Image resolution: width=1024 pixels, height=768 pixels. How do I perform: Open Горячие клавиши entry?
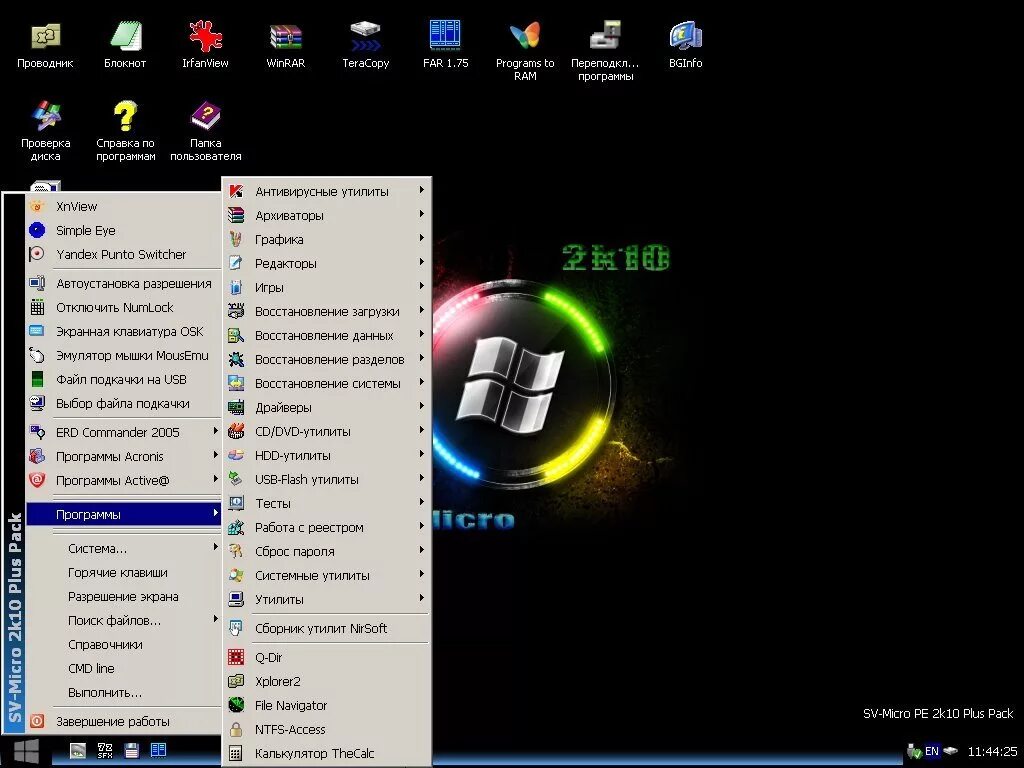point(123,573)
